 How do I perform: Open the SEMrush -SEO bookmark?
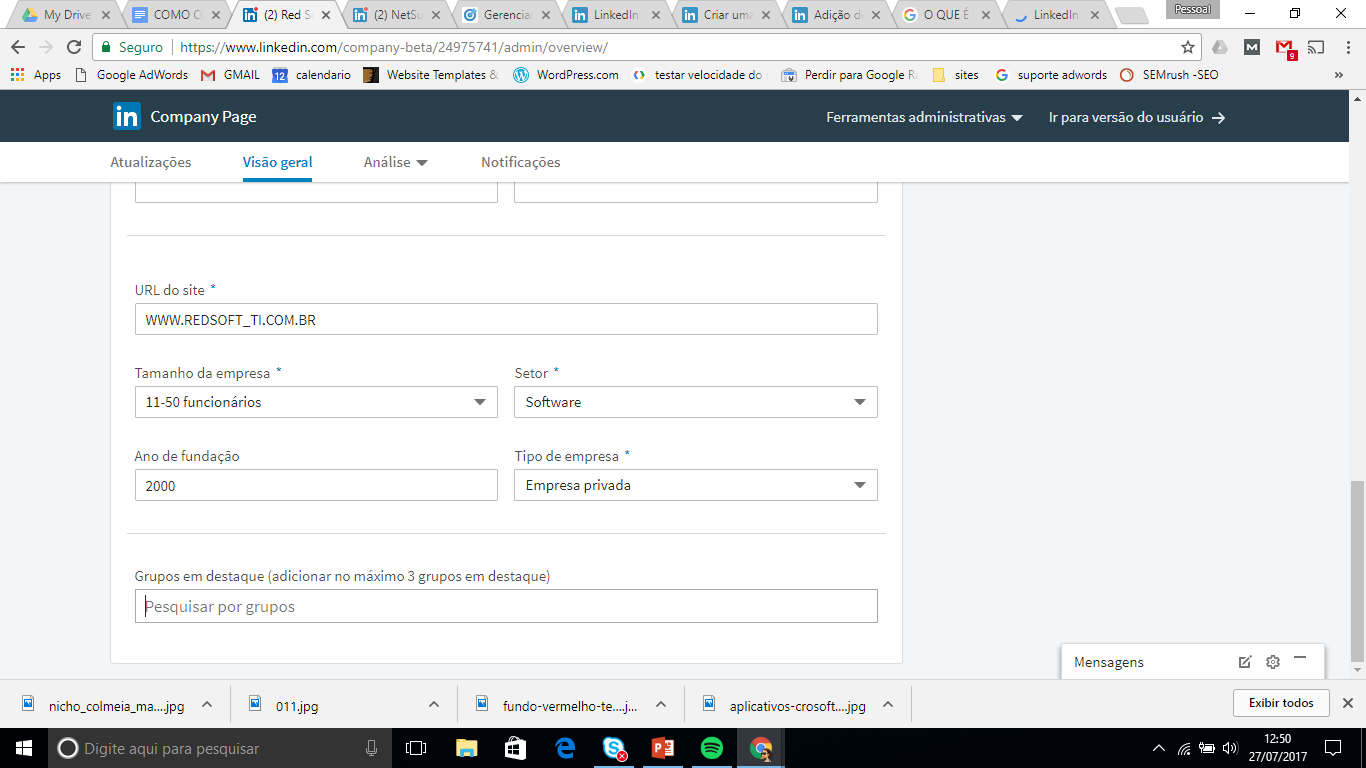[1169, 75]
